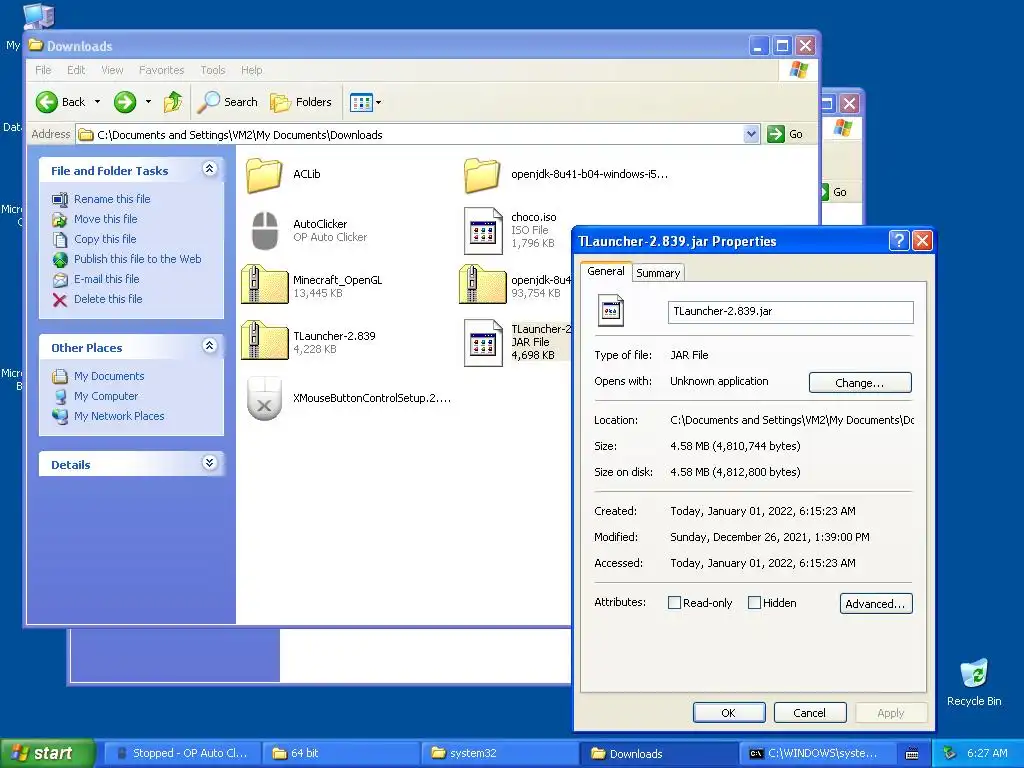Open the Edit menu
The image size is (1024, 768).
(x=76, y=70)
